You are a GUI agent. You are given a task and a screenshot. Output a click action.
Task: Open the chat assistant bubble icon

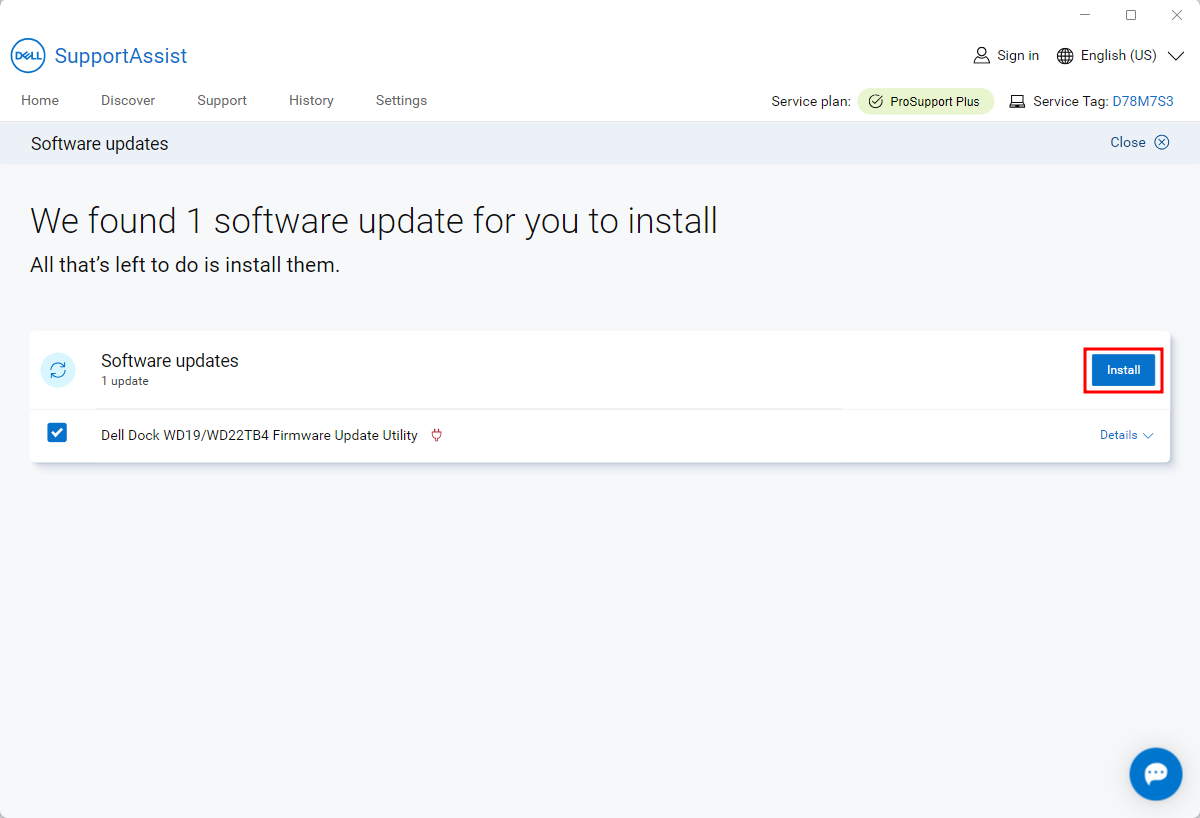(x=1156, y=774)
